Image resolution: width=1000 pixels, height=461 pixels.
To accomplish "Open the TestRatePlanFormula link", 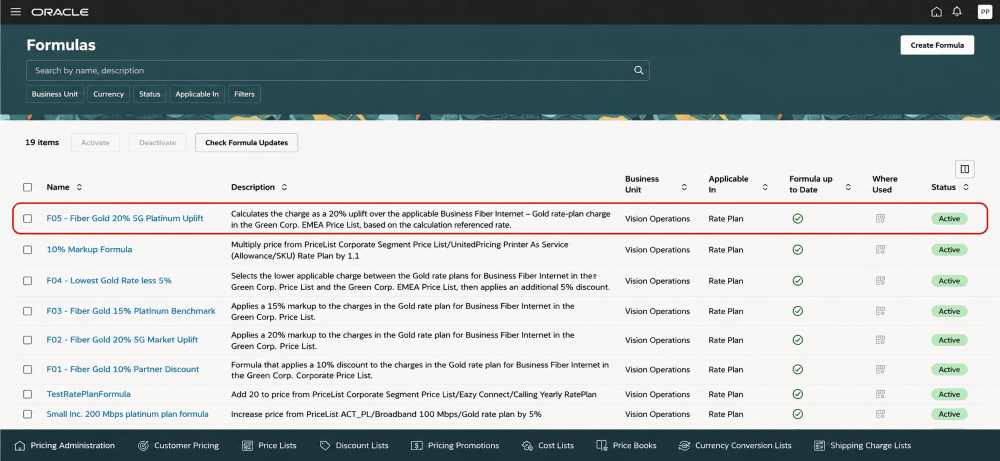I will tap(89, 395).
